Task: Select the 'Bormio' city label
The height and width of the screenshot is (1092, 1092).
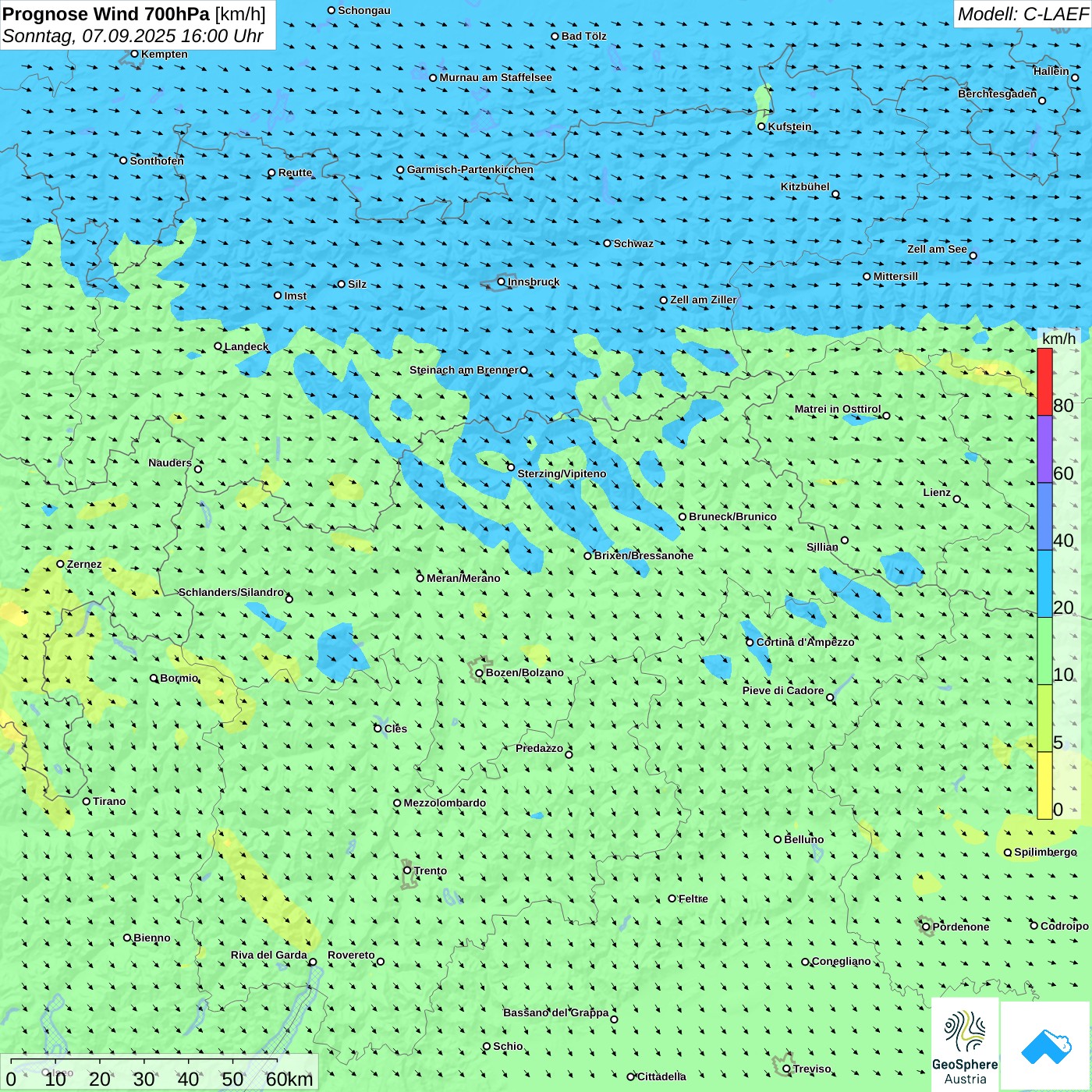Action: 179,678
